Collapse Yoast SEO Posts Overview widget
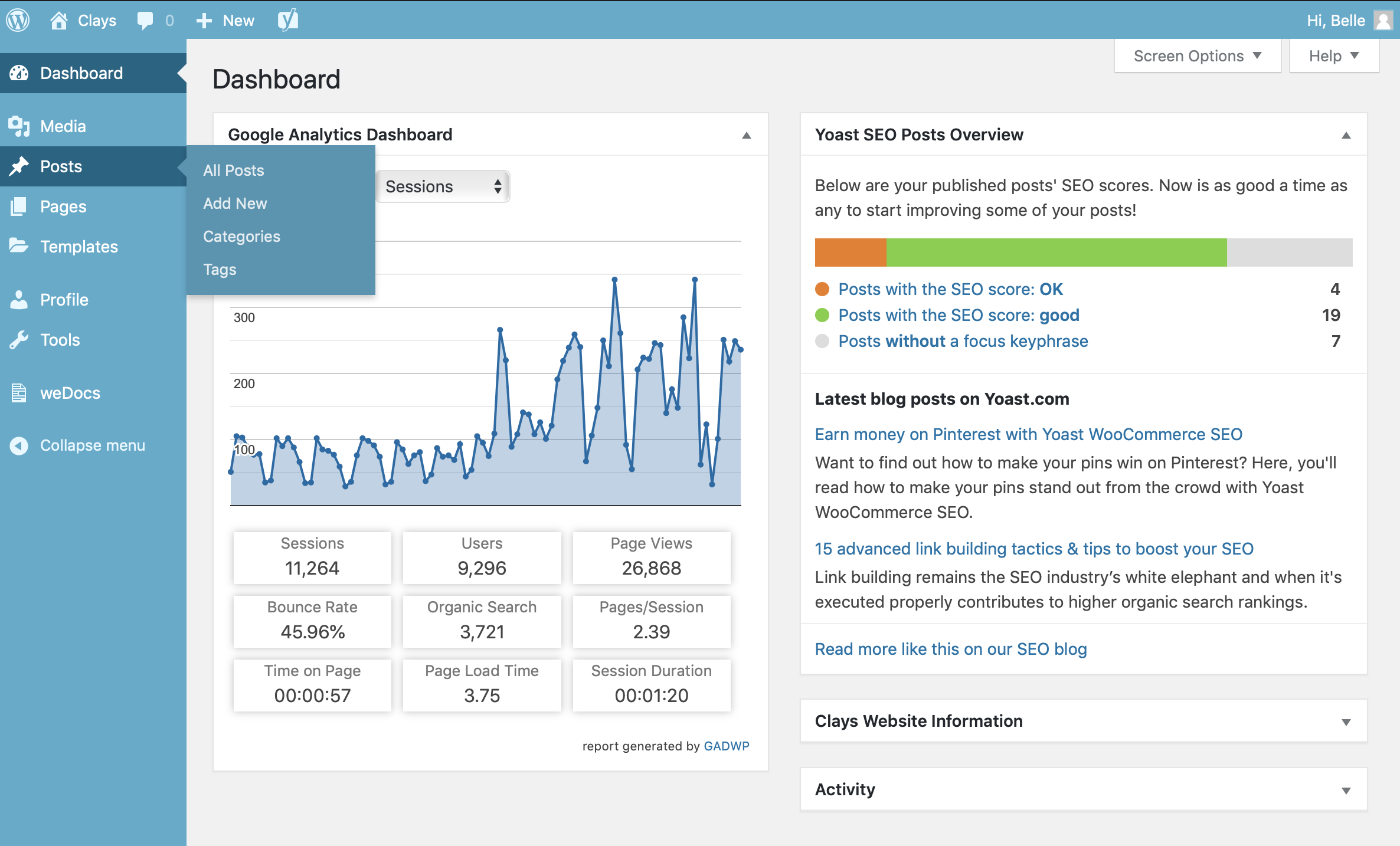Viewport: 1400px width, 846px height. pos(1346,135)
